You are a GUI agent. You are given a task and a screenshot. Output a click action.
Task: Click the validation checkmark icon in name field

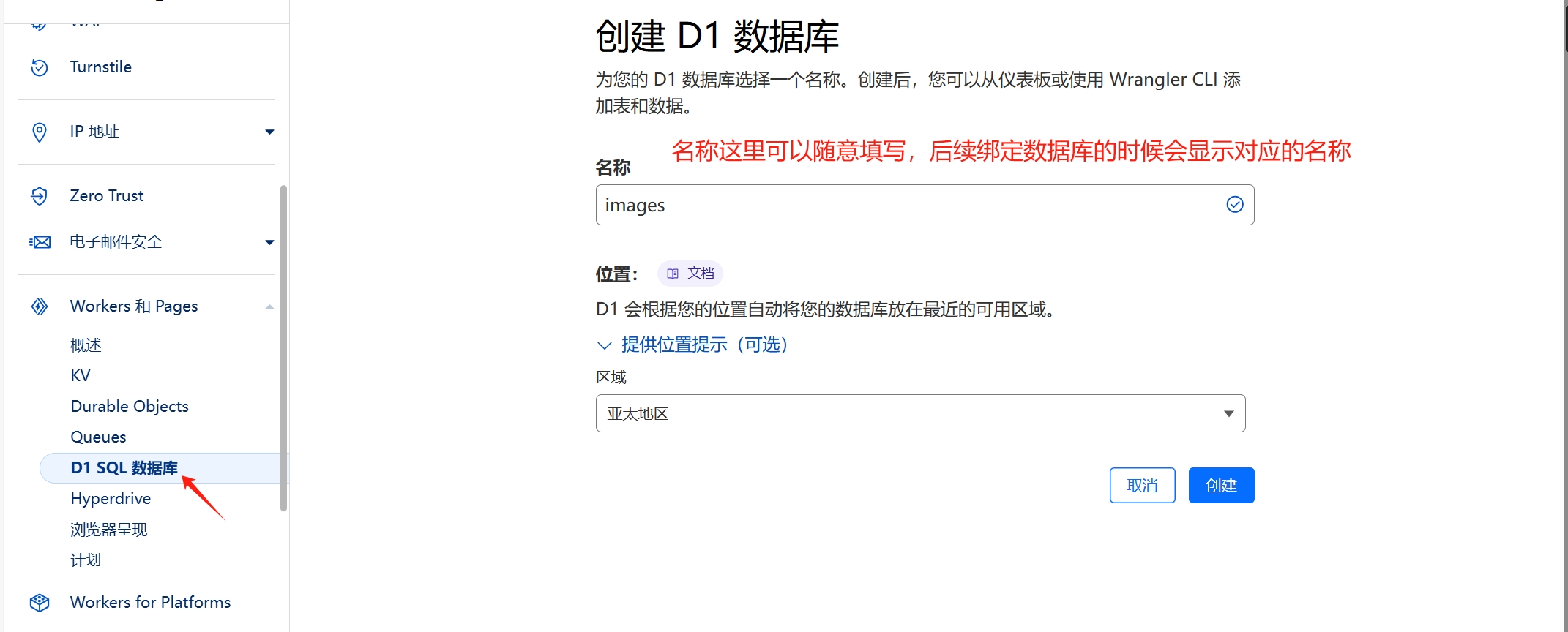click(1235, 205)
